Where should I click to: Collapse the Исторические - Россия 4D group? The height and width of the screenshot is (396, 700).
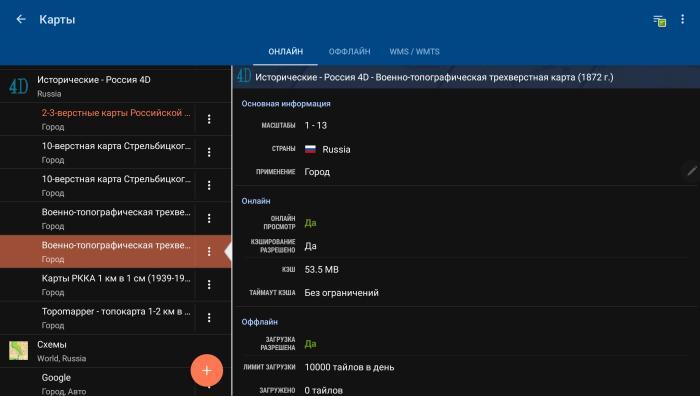pyautogui.click(x=116, y=86)
